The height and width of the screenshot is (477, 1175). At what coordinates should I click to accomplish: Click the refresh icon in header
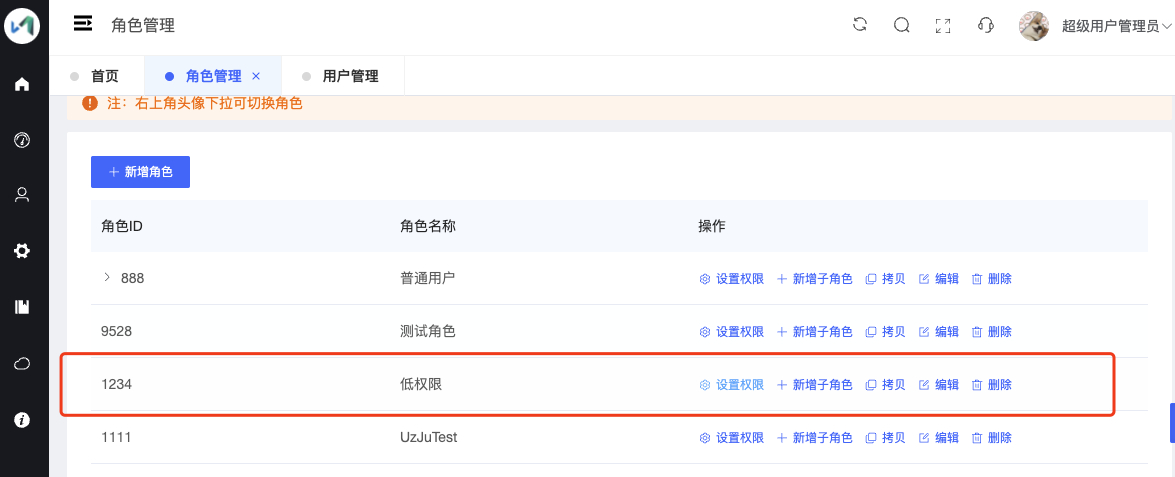tap(859, 25)
